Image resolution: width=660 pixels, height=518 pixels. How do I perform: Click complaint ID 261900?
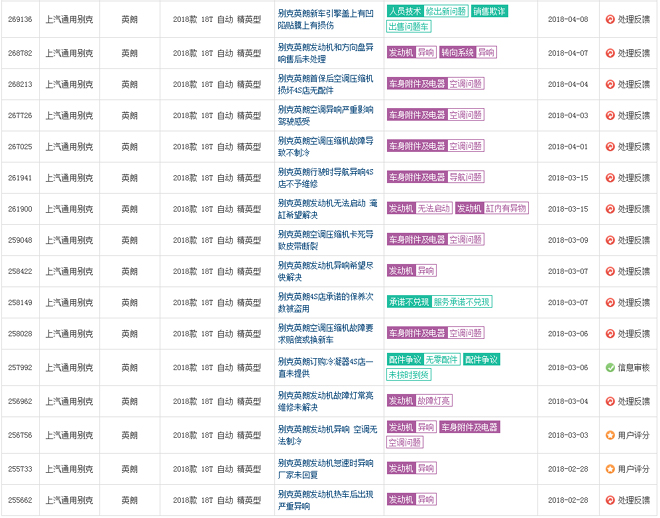(x=20, y=209)
